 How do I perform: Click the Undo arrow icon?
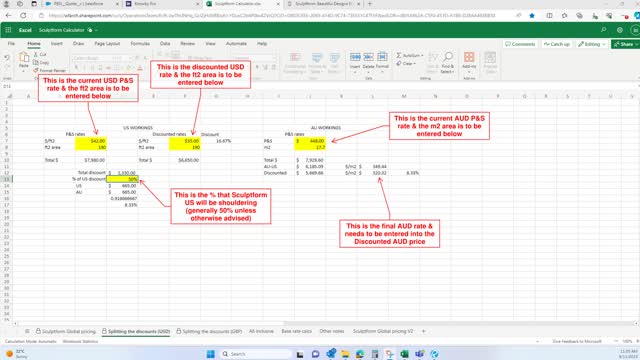[7, 58]
